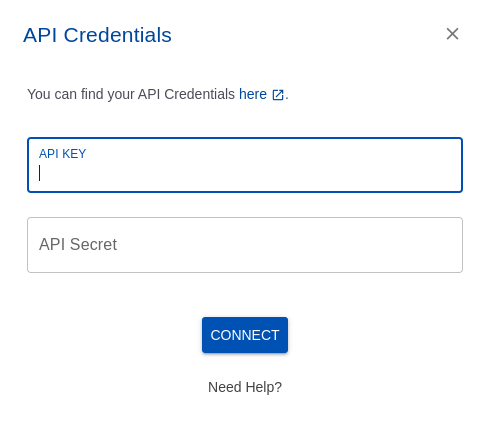
Task: Open the Need Help? link
Action: pos(245,387)
